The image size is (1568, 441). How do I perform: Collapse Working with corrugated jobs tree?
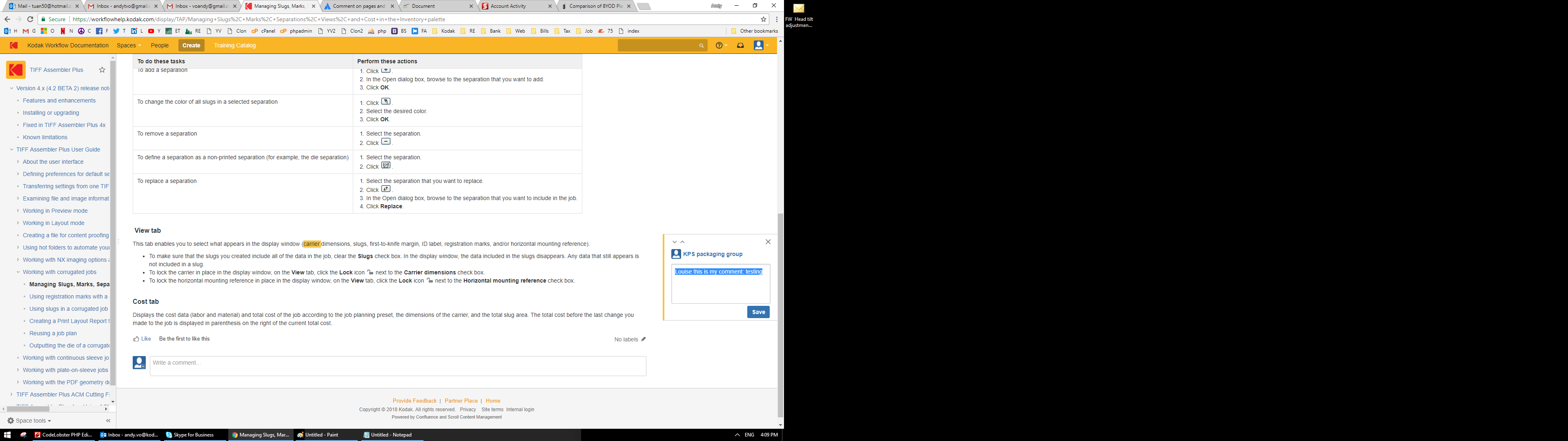point(18,272)
